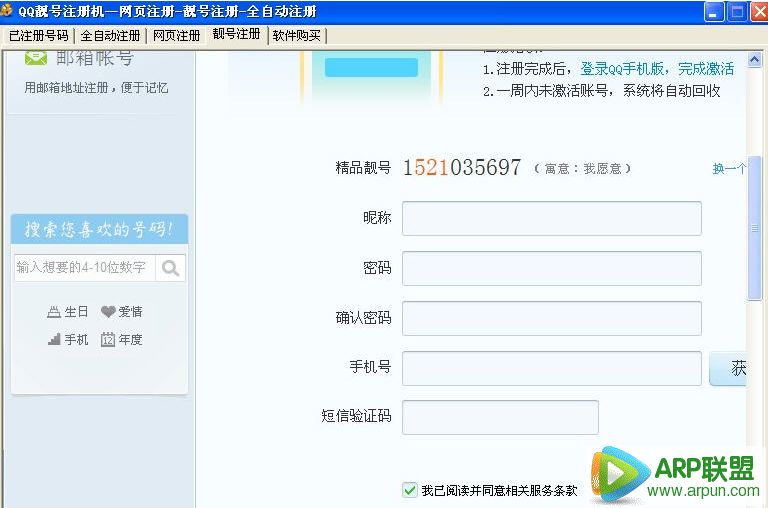Select the 靓号注册 tab
Viewport: 768px width, 508px height.
click(236, 34)
